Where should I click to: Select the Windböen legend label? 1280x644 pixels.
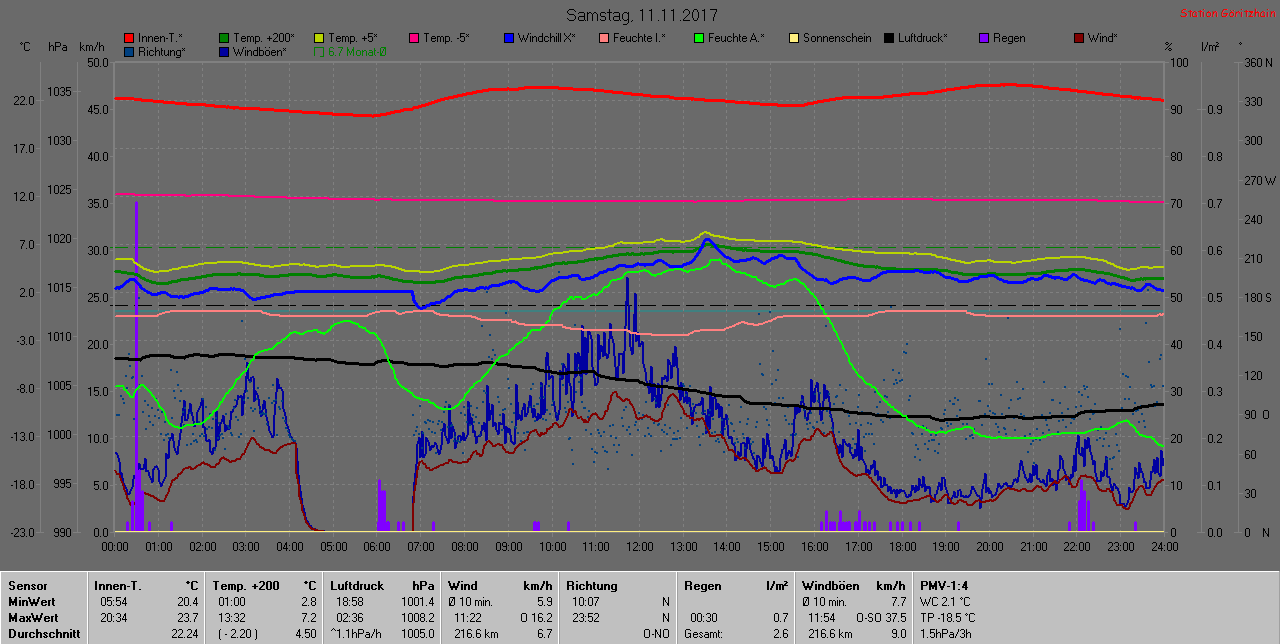click(259, 52)
